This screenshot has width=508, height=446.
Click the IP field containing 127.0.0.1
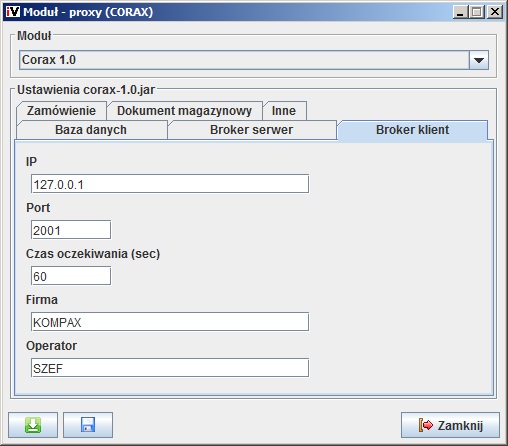pos(170,184)
